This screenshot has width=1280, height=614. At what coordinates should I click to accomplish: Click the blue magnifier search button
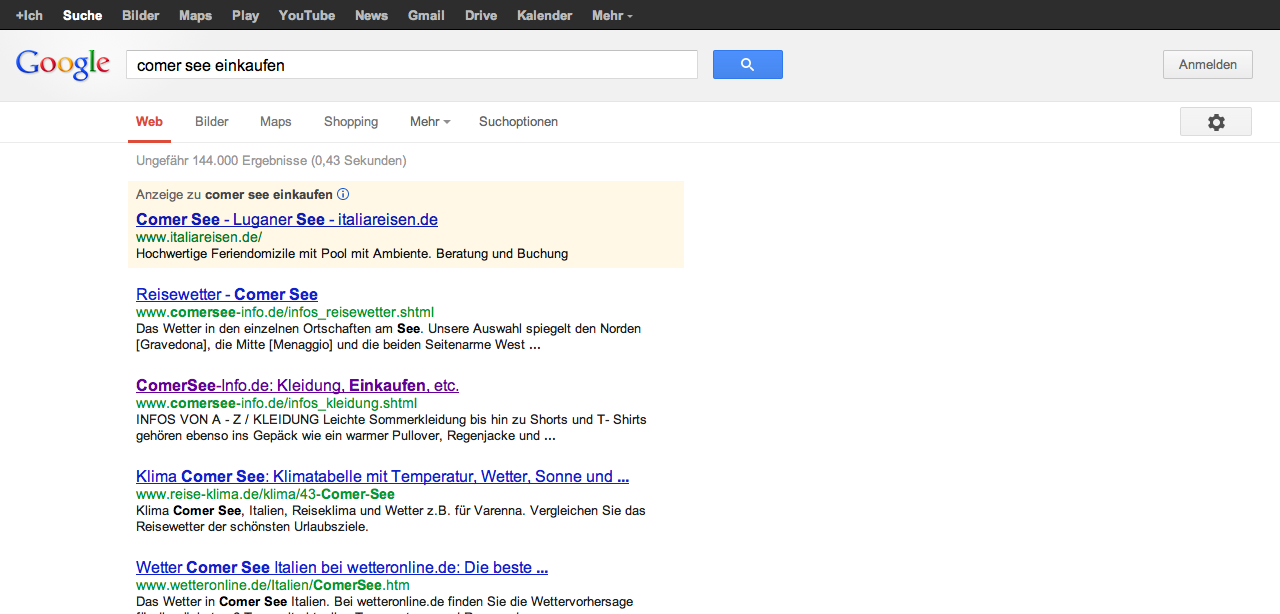click(747, 65)
